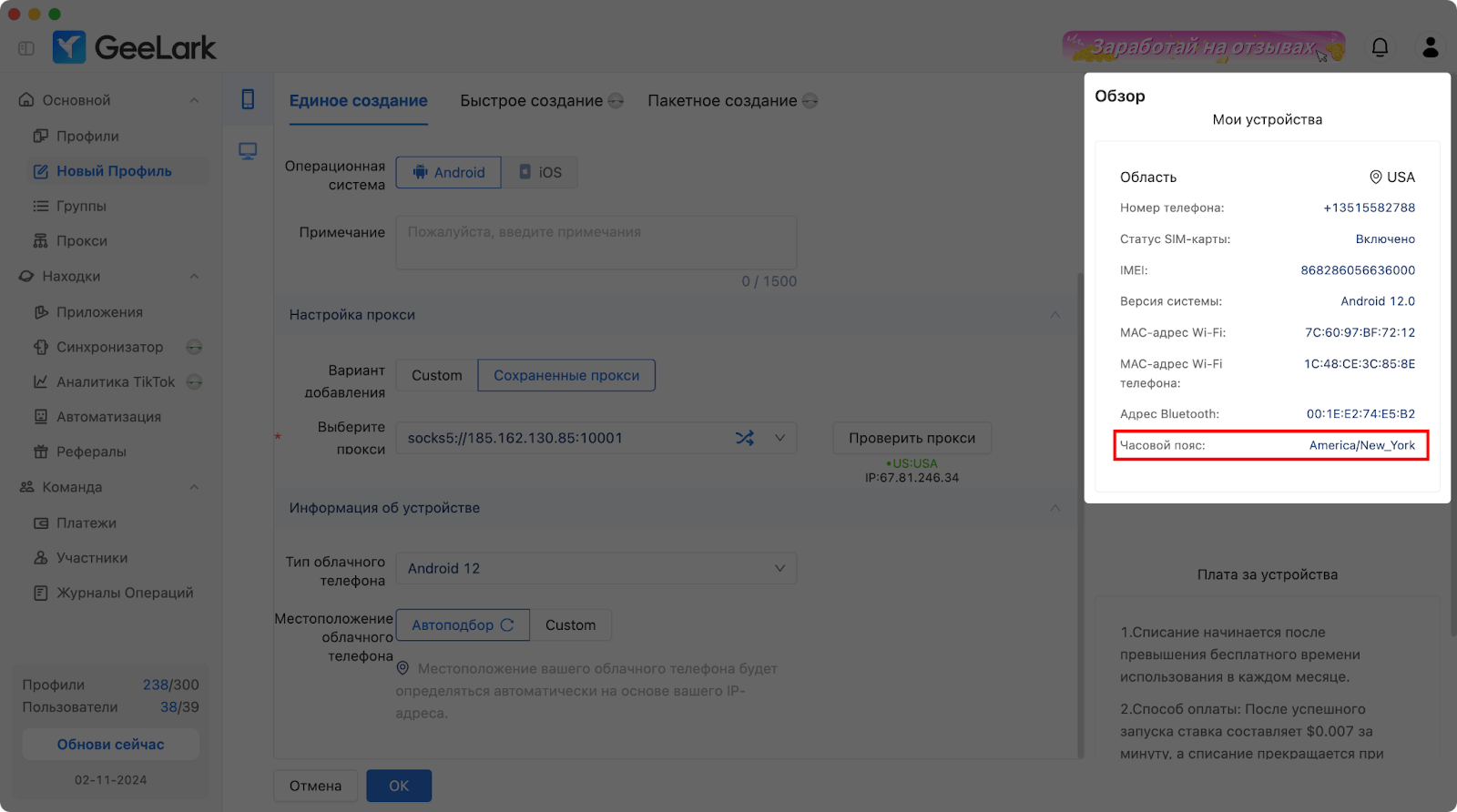The width and height of the screenshot is (1457, 812).
Task: Click the Синхронизатор sidebar icon
Action: click(x=40, y=347)
